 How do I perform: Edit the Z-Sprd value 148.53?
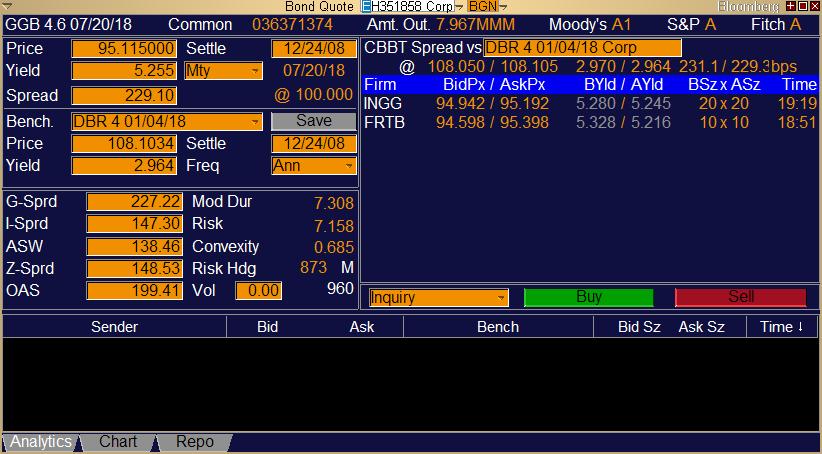135,268
